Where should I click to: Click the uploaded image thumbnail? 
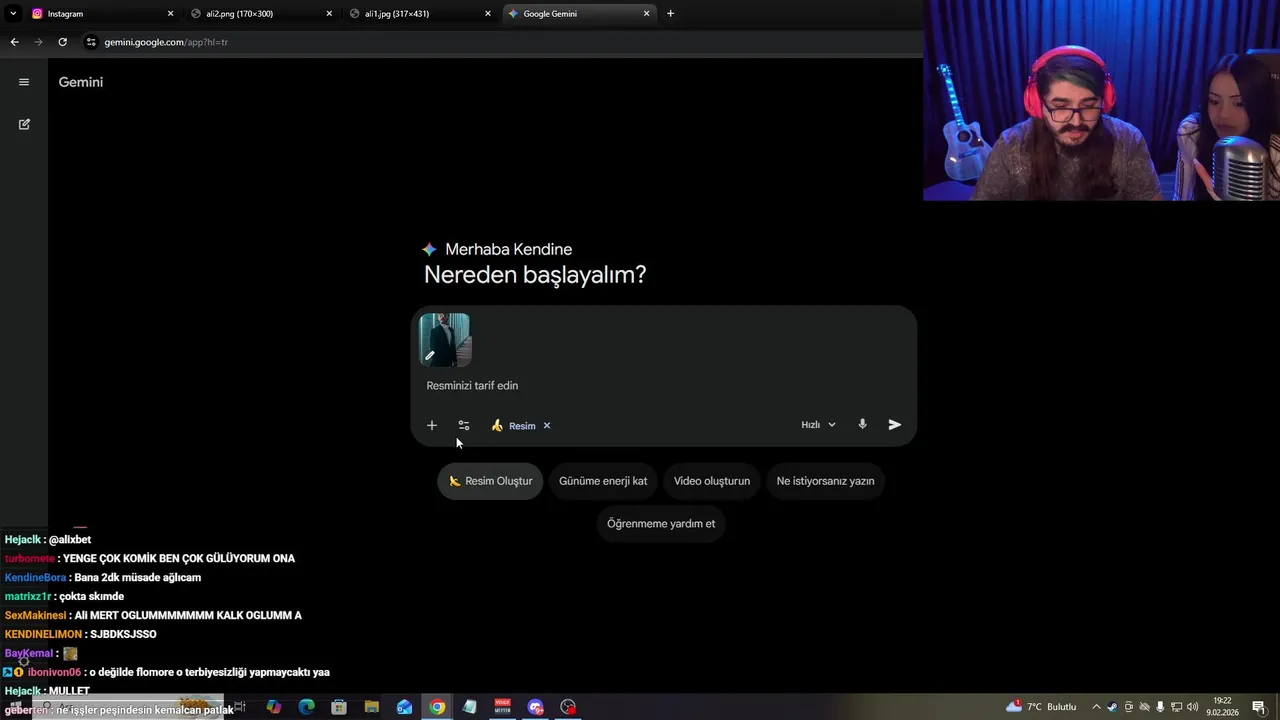click(x=445, y=340)
